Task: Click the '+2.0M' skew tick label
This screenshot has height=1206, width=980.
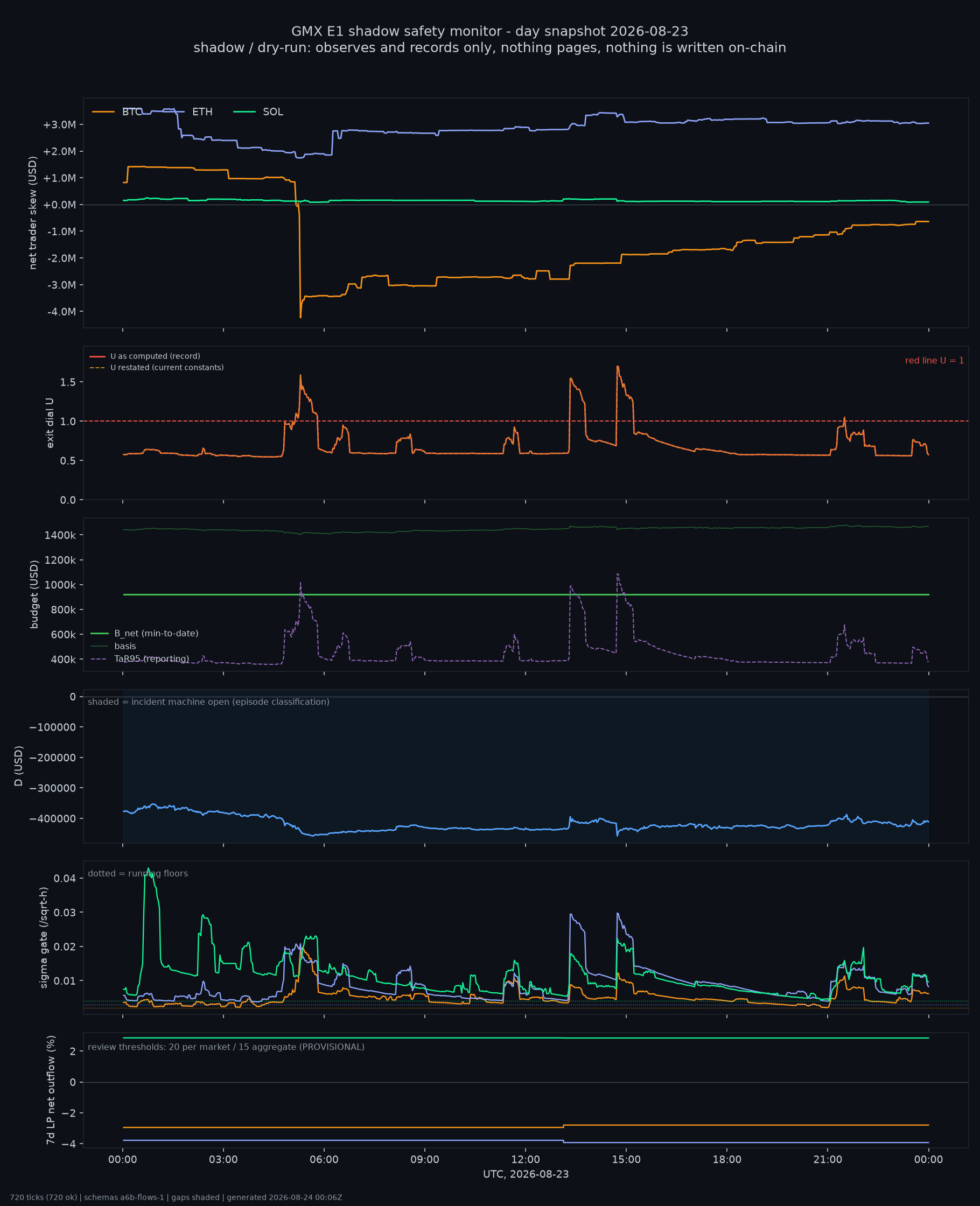Action: (59, 151)
